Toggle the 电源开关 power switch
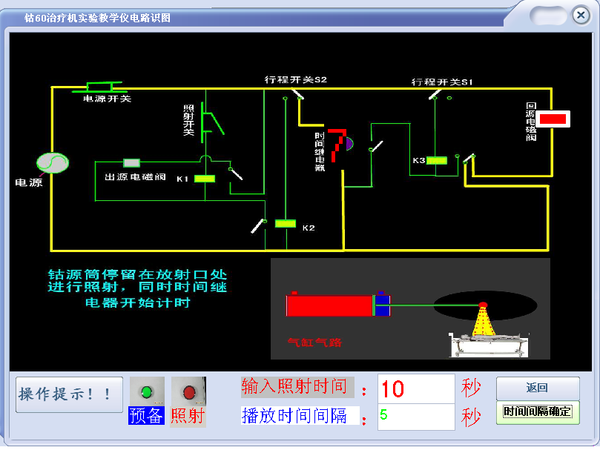This screenshot has height=450, width=600. coord(104,87)
